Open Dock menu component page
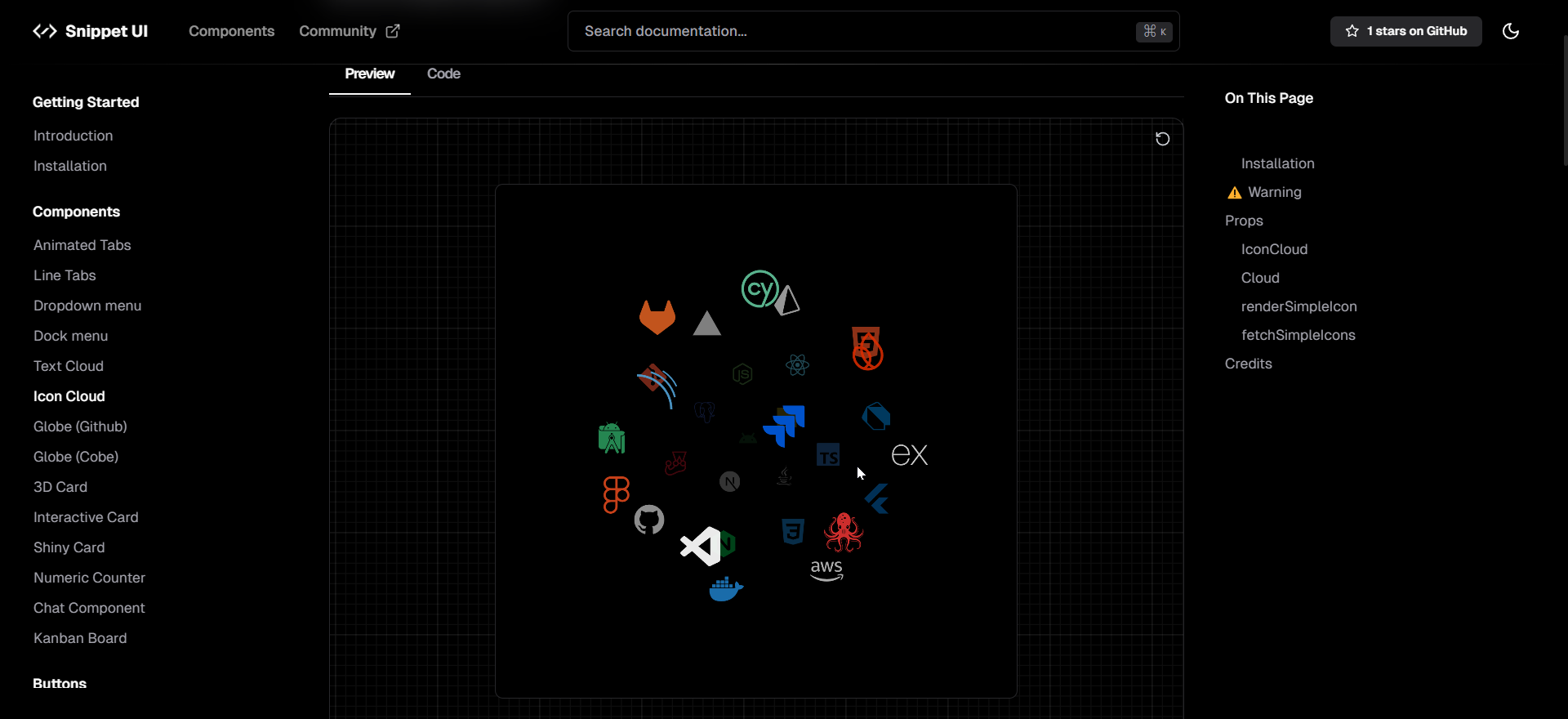Viewport: 1568px width, 719px height. pyautogui.click(x=71, y=336)
